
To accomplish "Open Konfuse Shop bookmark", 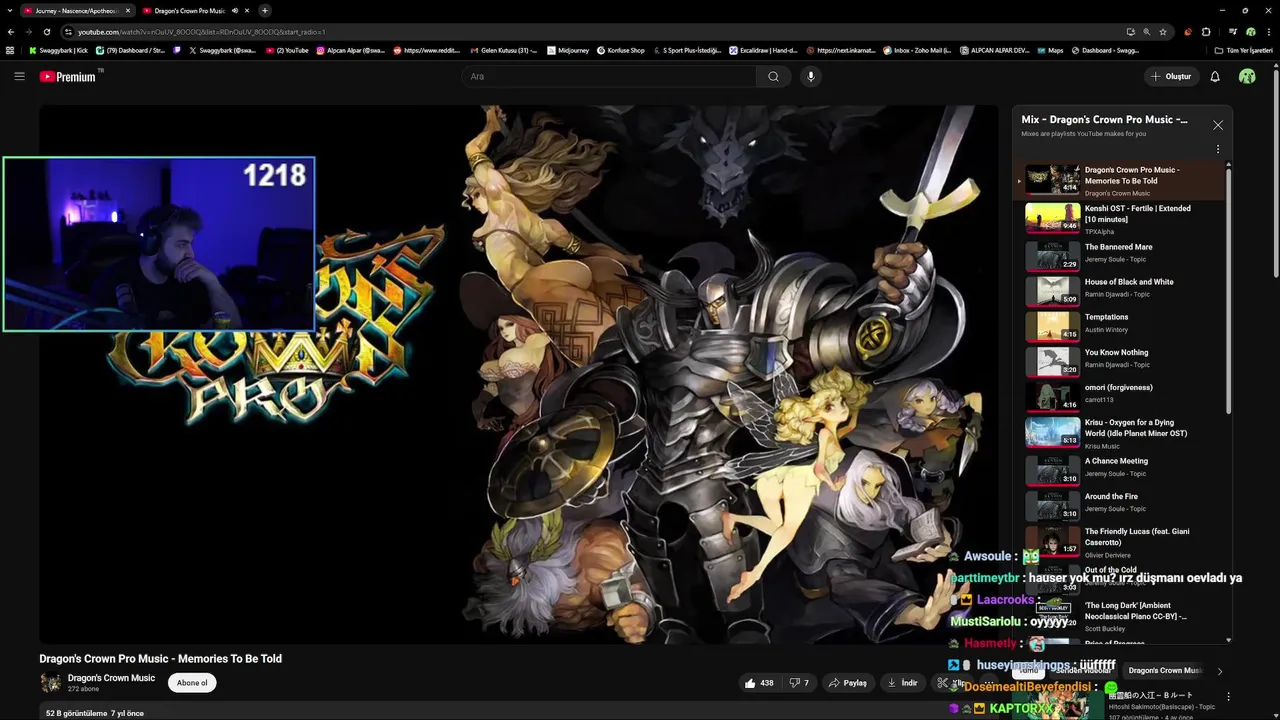I will tap(621, 50).
